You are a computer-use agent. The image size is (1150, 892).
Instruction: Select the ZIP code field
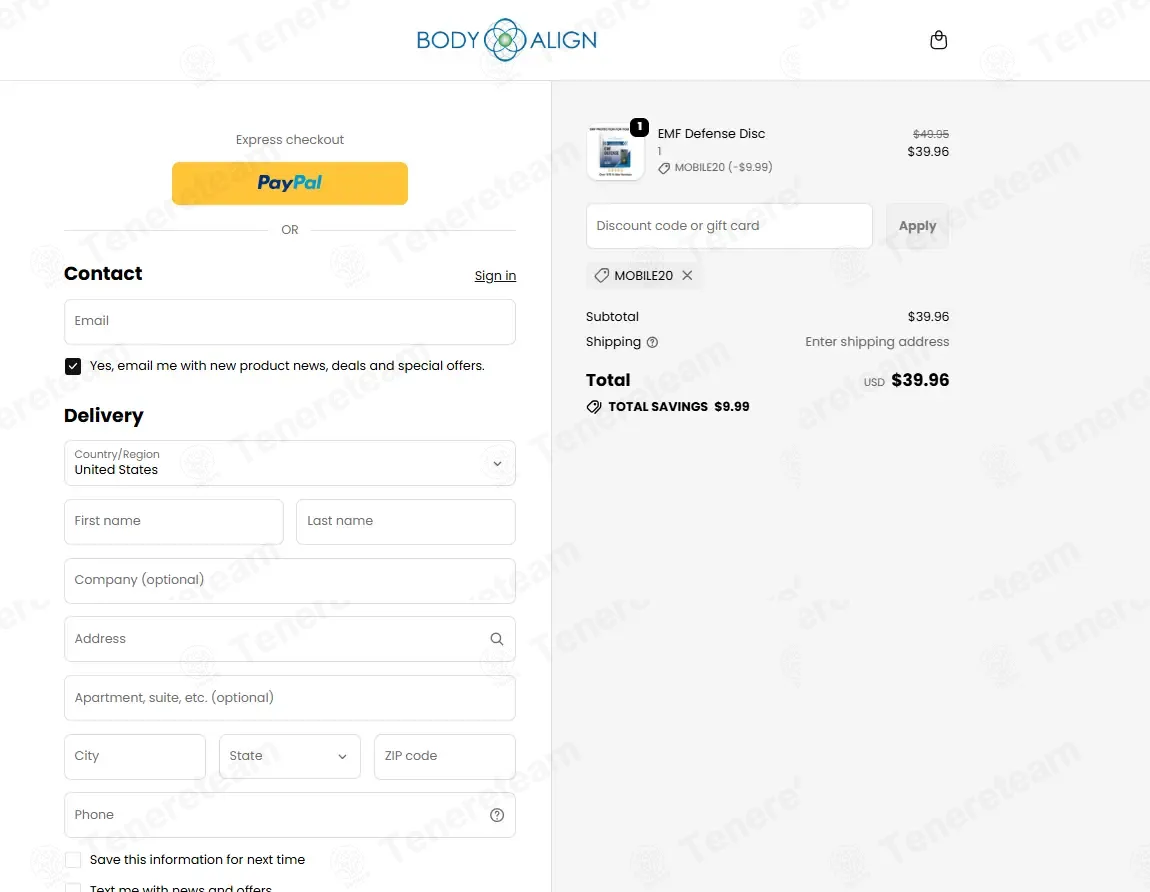[444, 757]
